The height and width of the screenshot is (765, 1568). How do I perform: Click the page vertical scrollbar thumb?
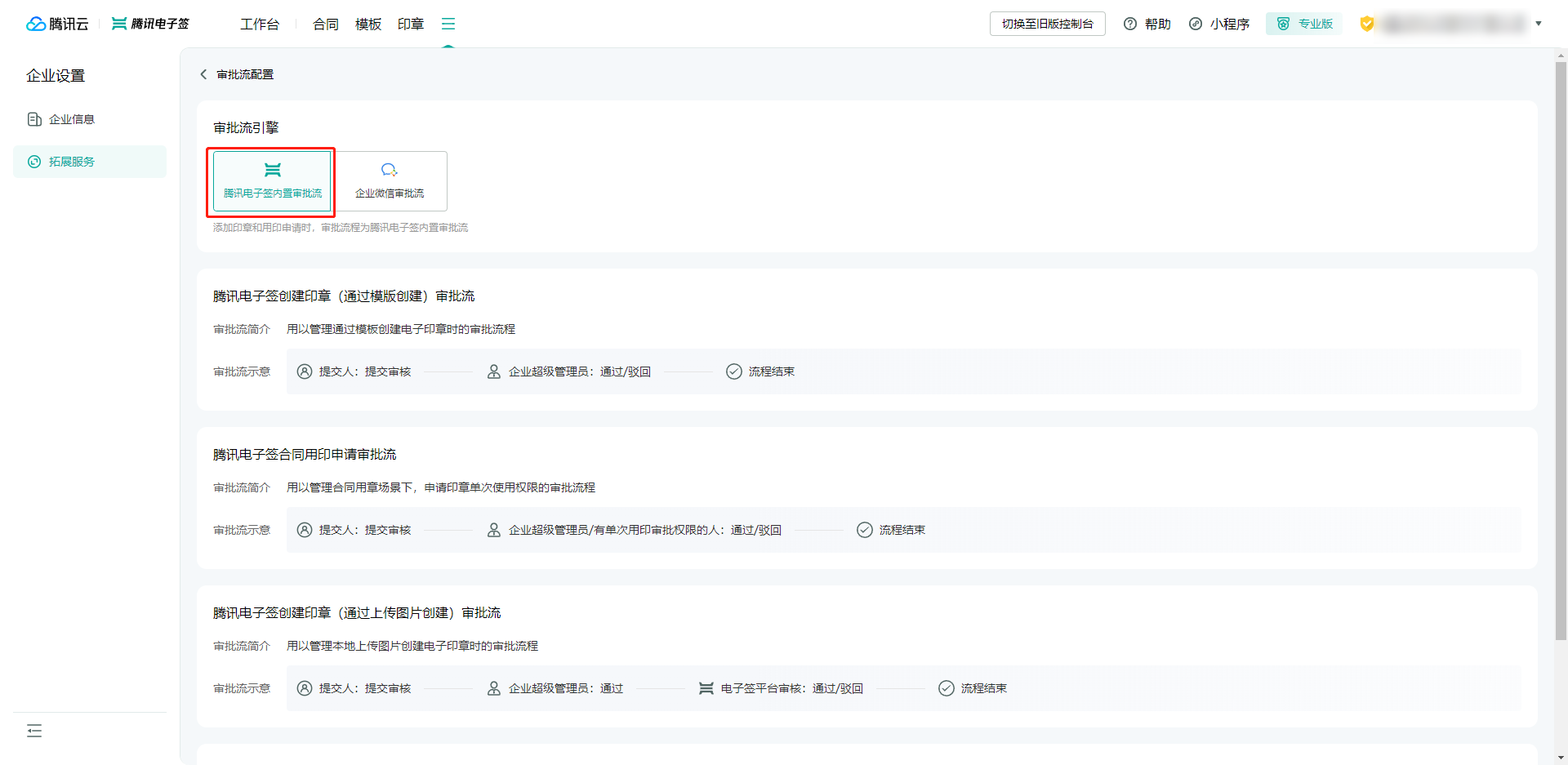1561,351
